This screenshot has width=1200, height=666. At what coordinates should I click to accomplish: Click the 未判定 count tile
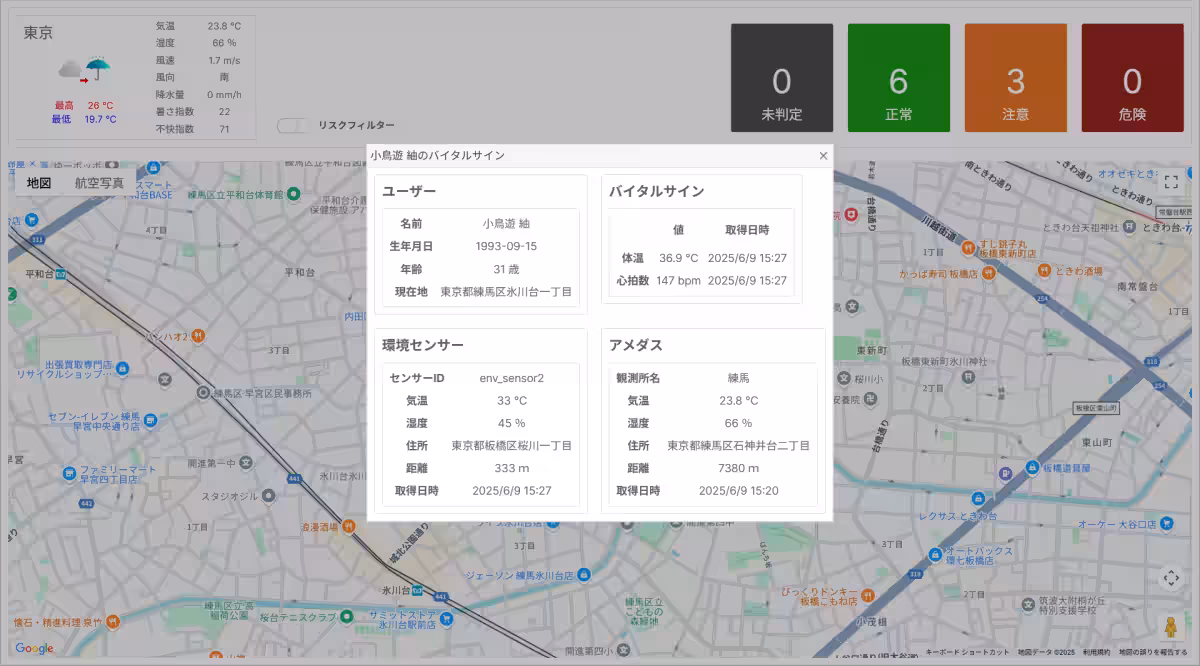tap(782, 78)
